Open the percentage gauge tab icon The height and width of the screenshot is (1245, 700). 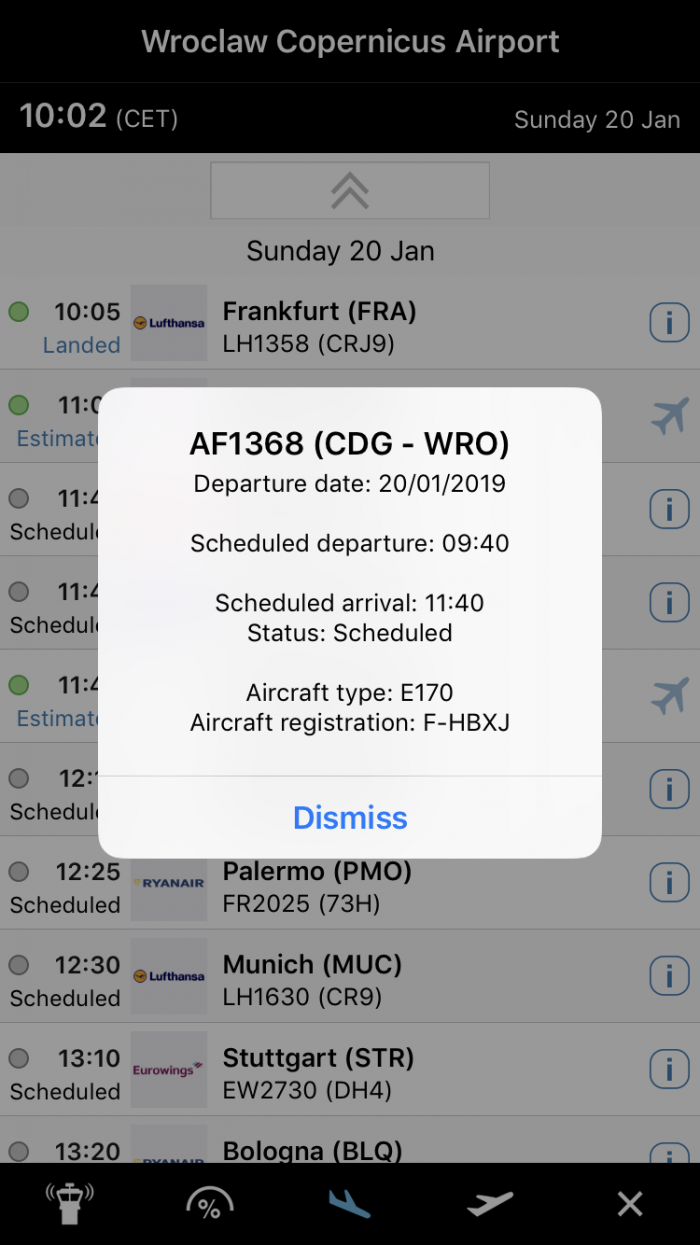209,1203
